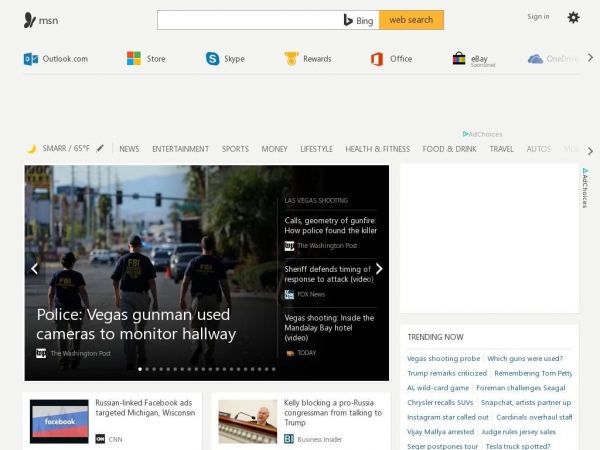600x450 pixels.
Task: Click the AdChoices icon above the navigation
Action: click(x=465, y=134)
